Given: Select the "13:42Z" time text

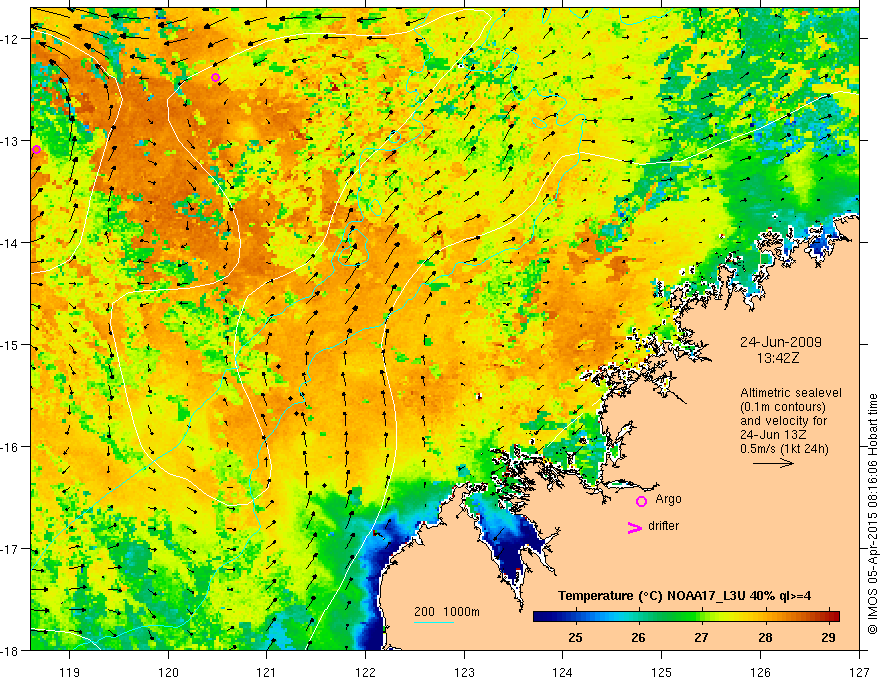Looking at the screenshot, I should pos(777,358).
